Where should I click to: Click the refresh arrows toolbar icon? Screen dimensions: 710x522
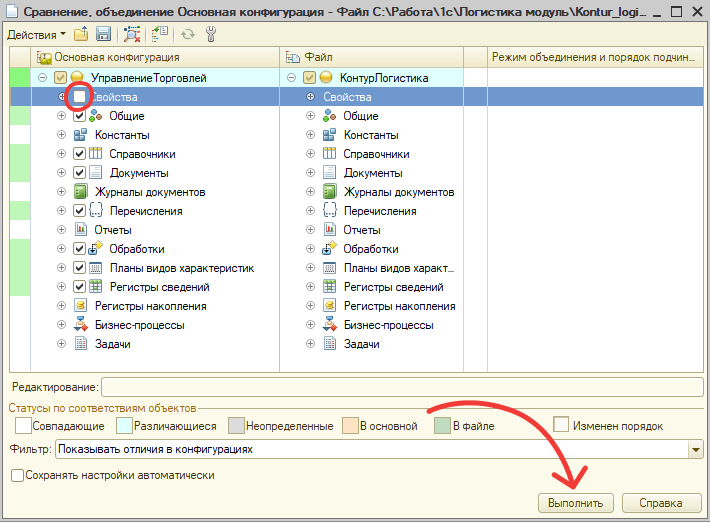[188, 34]
